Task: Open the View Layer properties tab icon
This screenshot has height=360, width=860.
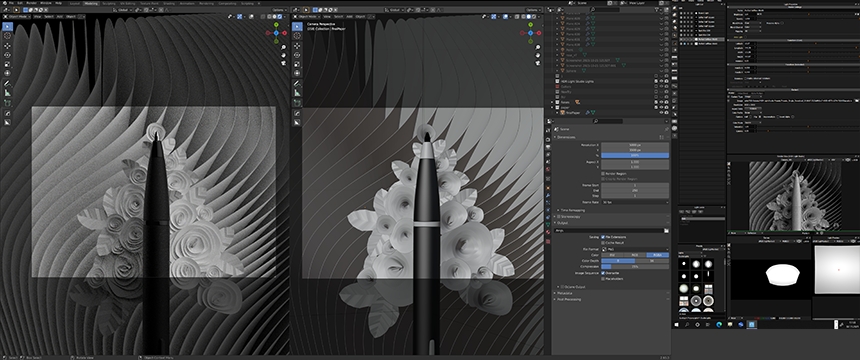Action: (547, 154)
